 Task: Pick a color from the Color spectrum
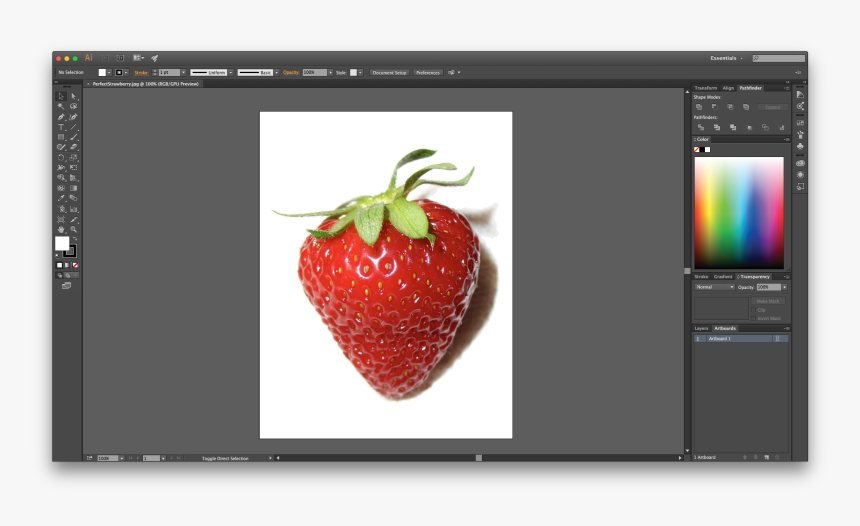click(x=739, y=212)
